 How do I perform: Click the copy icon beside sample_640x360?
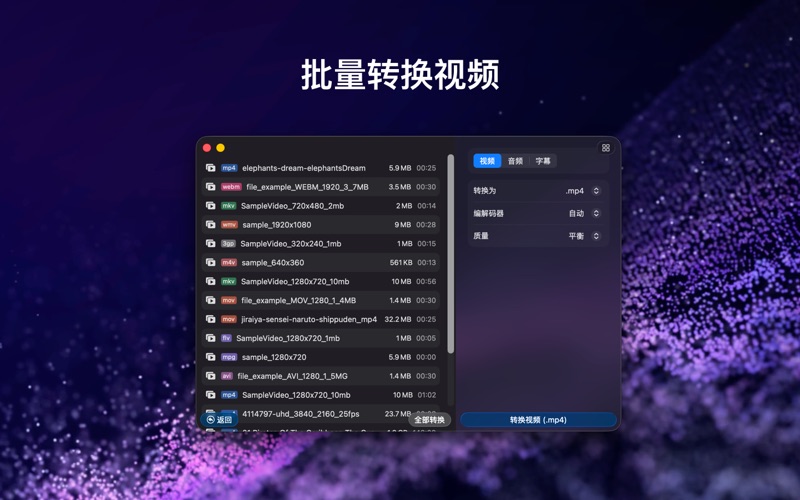(x=210, y=262)
